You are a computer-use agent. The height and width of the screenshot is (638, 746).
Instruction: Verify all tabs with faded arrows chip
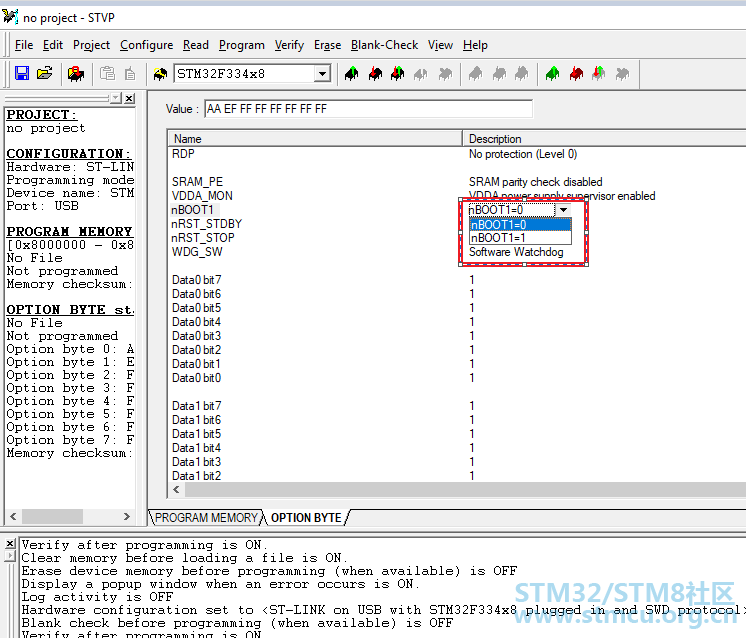pyautogui.click(x=599, y=74)
